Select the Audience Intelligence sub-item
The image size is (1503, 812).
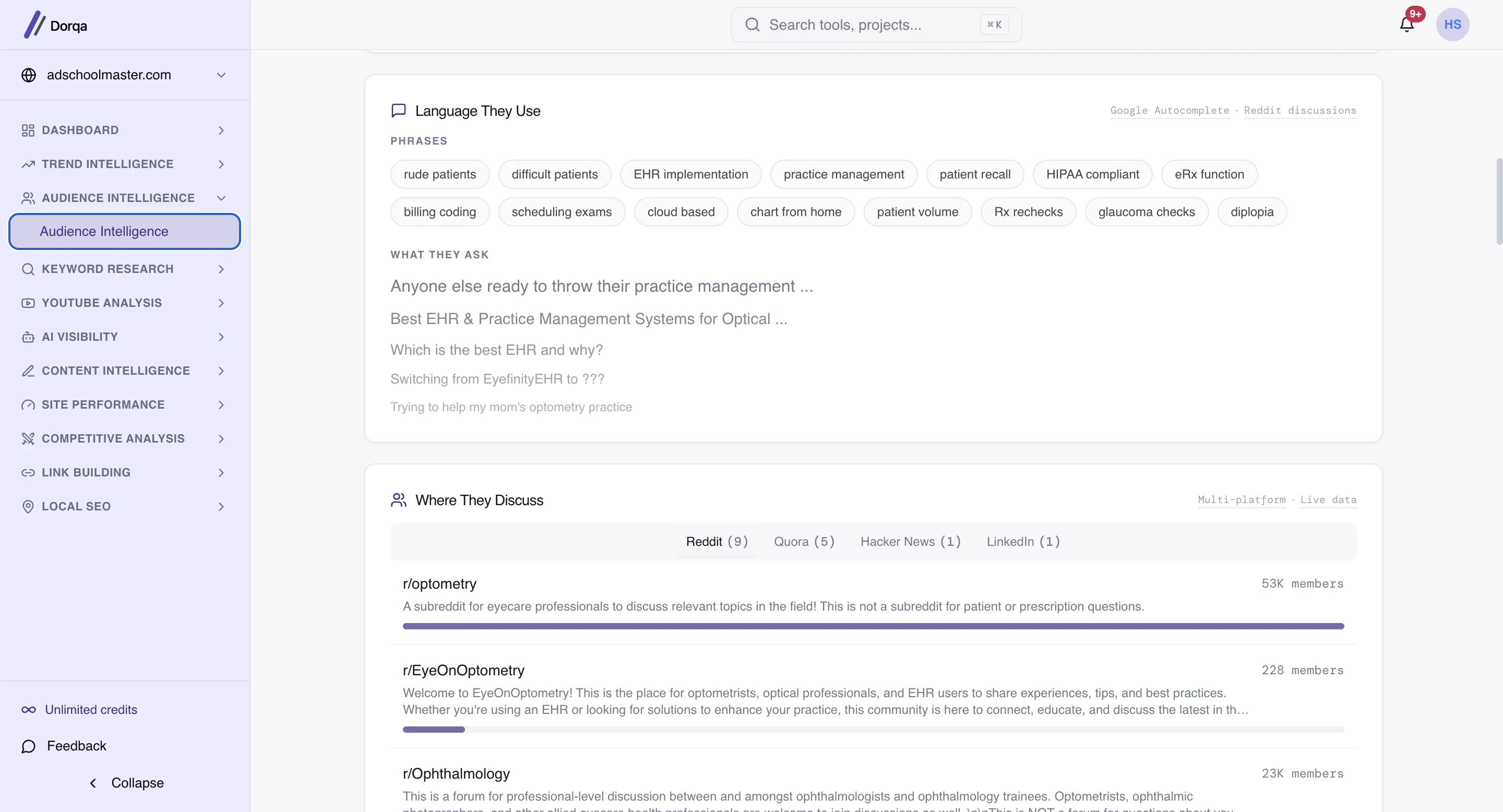(x=125, y=232)
